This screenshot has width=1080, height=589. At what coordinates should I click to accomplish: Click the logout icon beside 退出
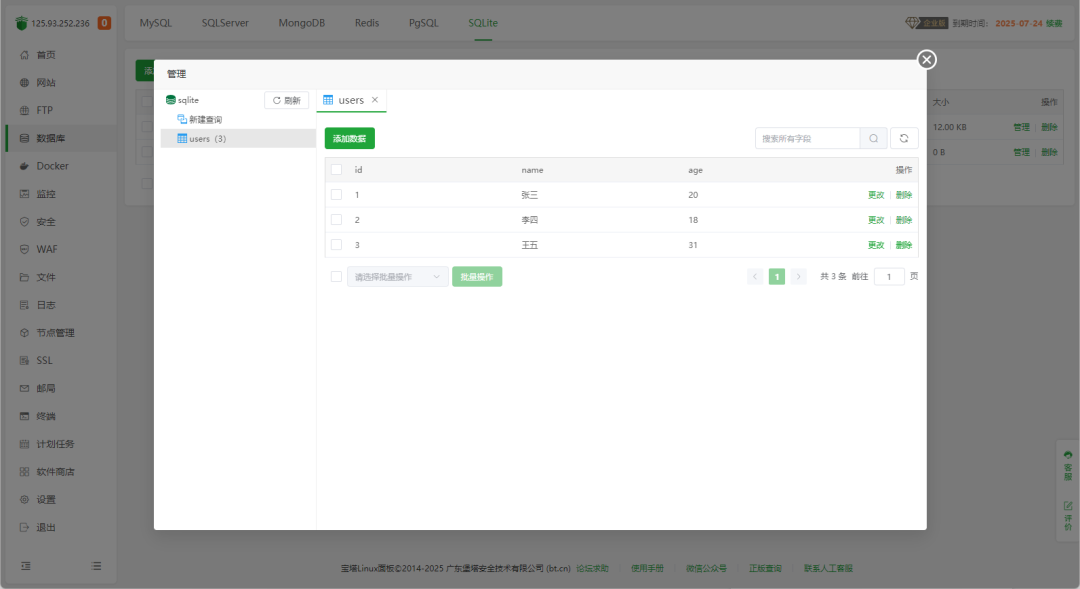point(24,528)
